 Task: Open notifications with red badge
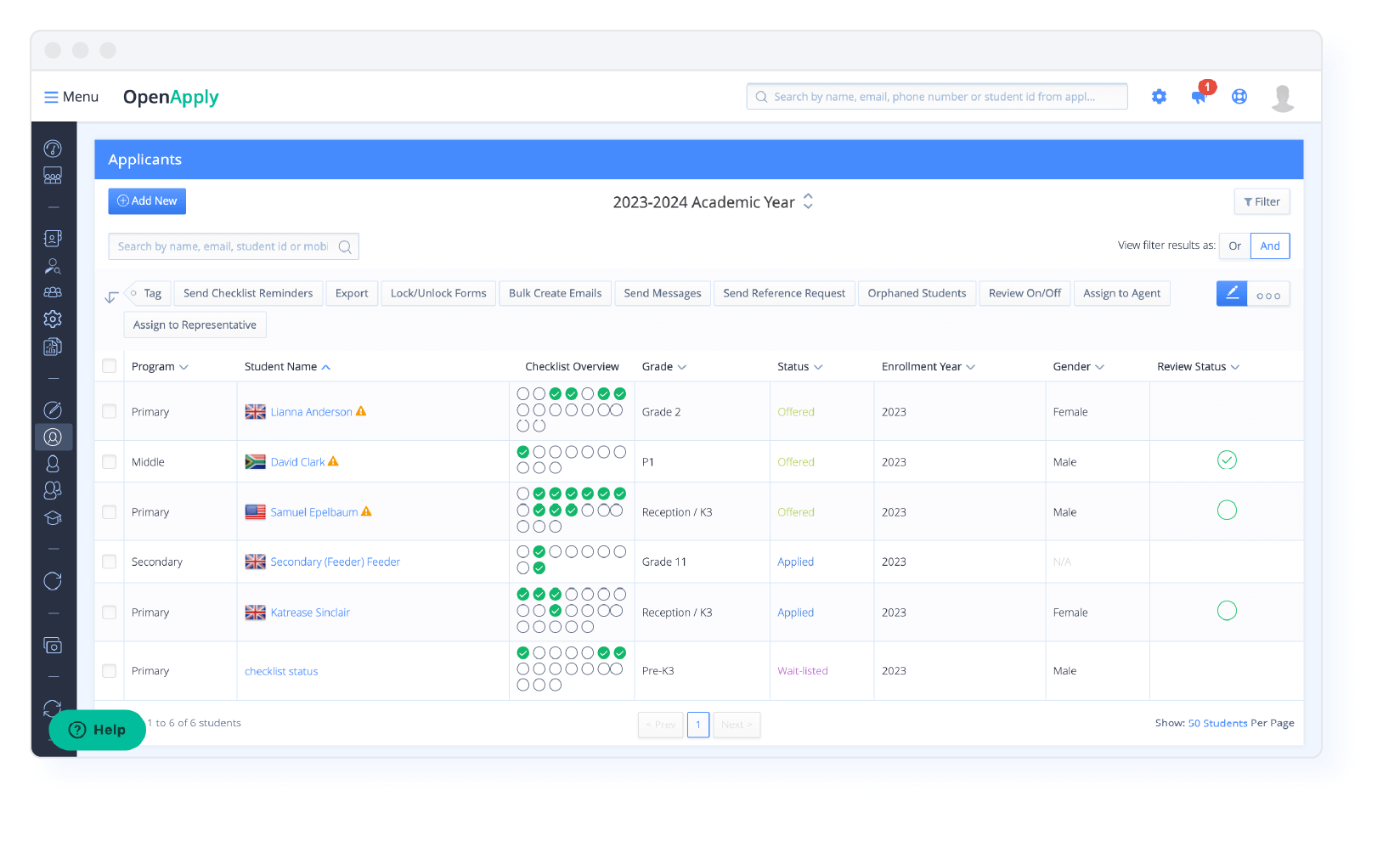pos(1200,95)
